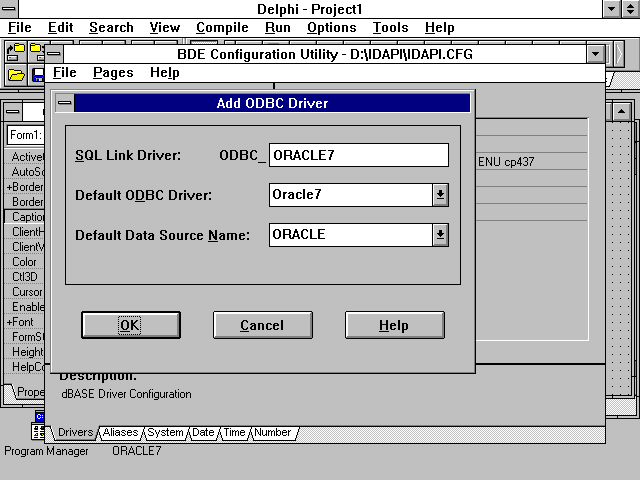Open the BDE Configuration File menu
The image size is (640, 480).
64,73
